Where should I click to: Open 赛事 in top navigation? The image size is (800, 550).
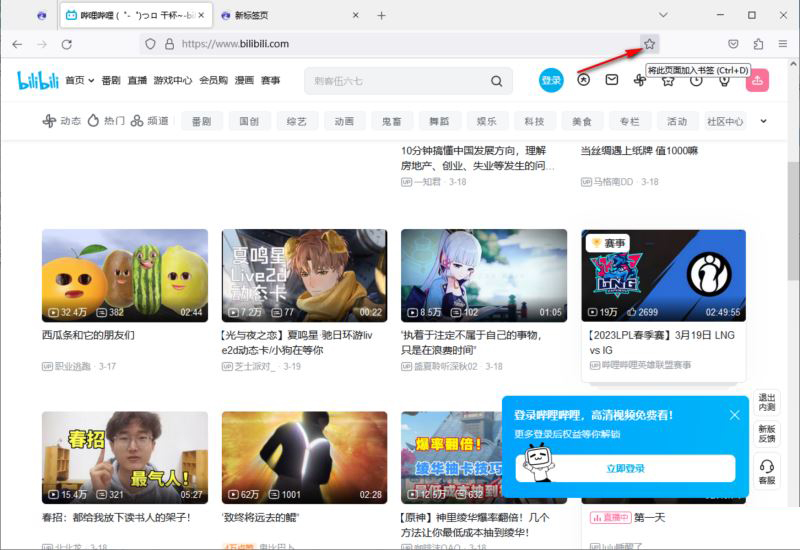pyautogui.click(x=270, y=80)
